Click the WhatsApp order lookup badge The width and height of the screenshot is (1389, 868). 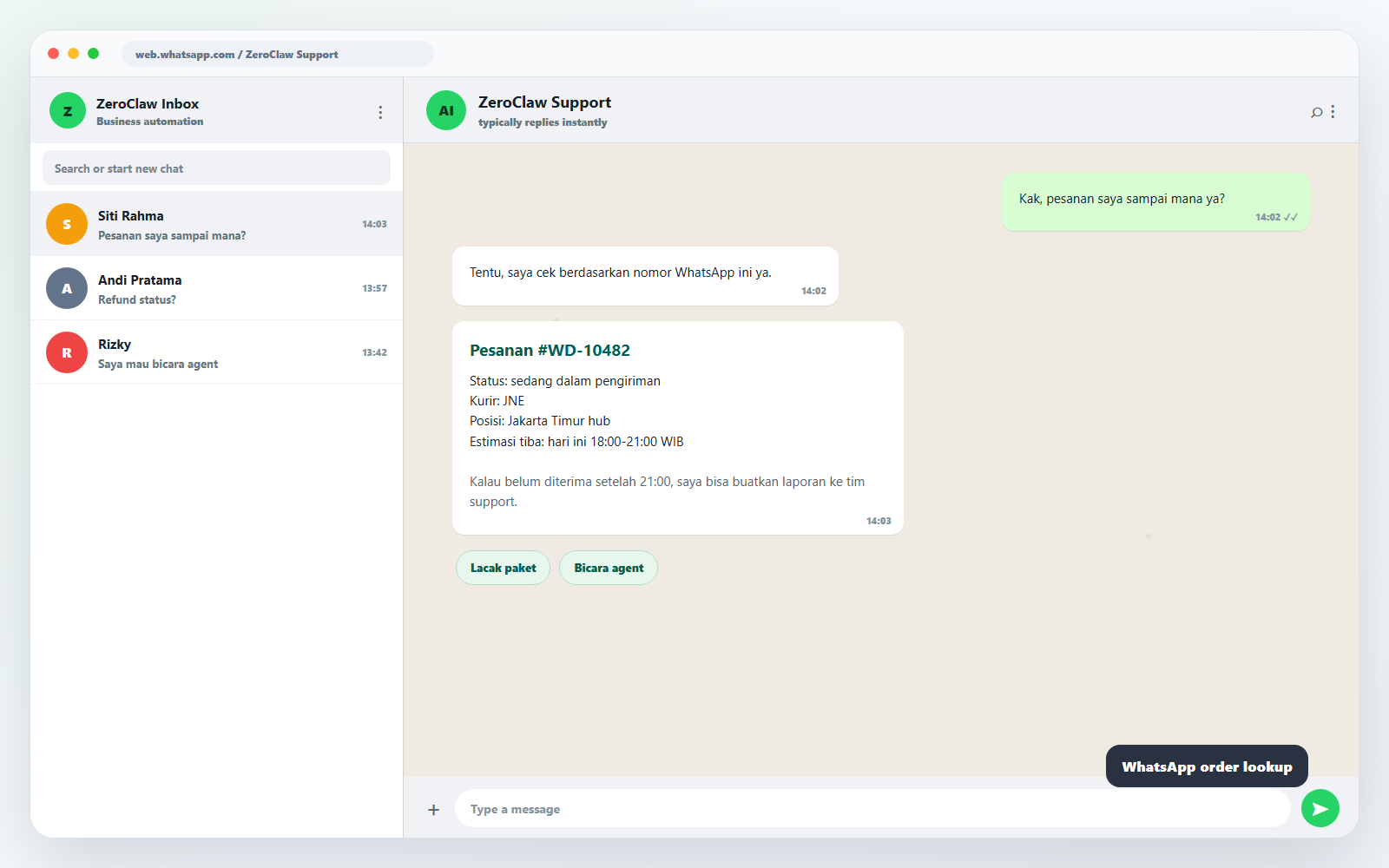click(x=1207, y=766)
